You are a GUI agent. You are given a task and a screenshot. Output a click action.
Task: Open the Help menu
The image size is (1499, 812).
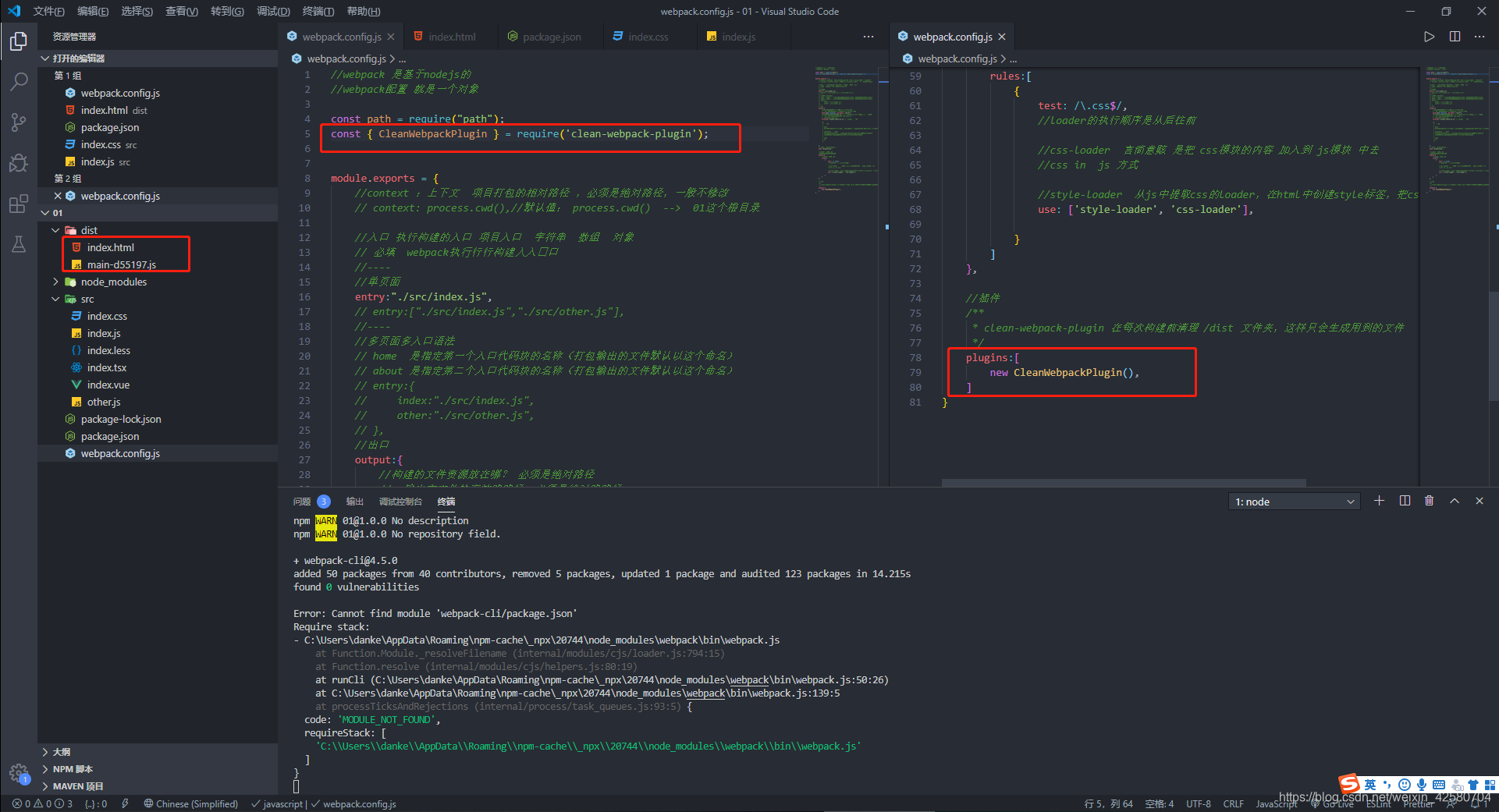click(364, 11)
